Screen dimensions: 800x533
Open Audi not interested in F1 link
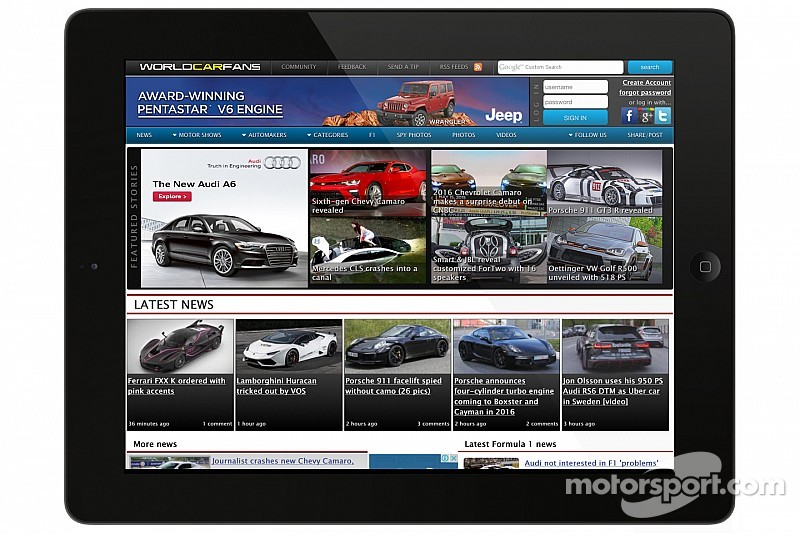591,463
